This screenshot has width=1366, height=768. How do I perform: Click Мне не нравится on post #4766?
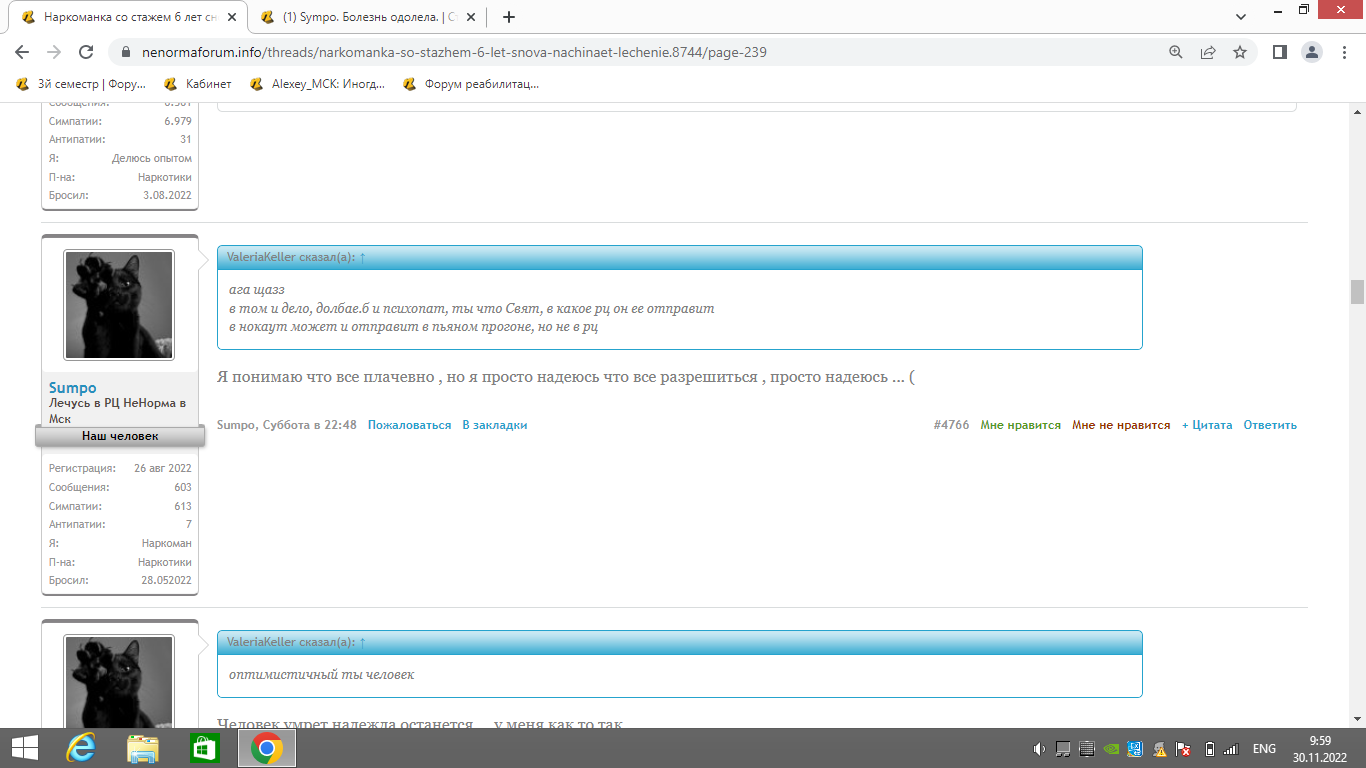[x=1120, y=425]
